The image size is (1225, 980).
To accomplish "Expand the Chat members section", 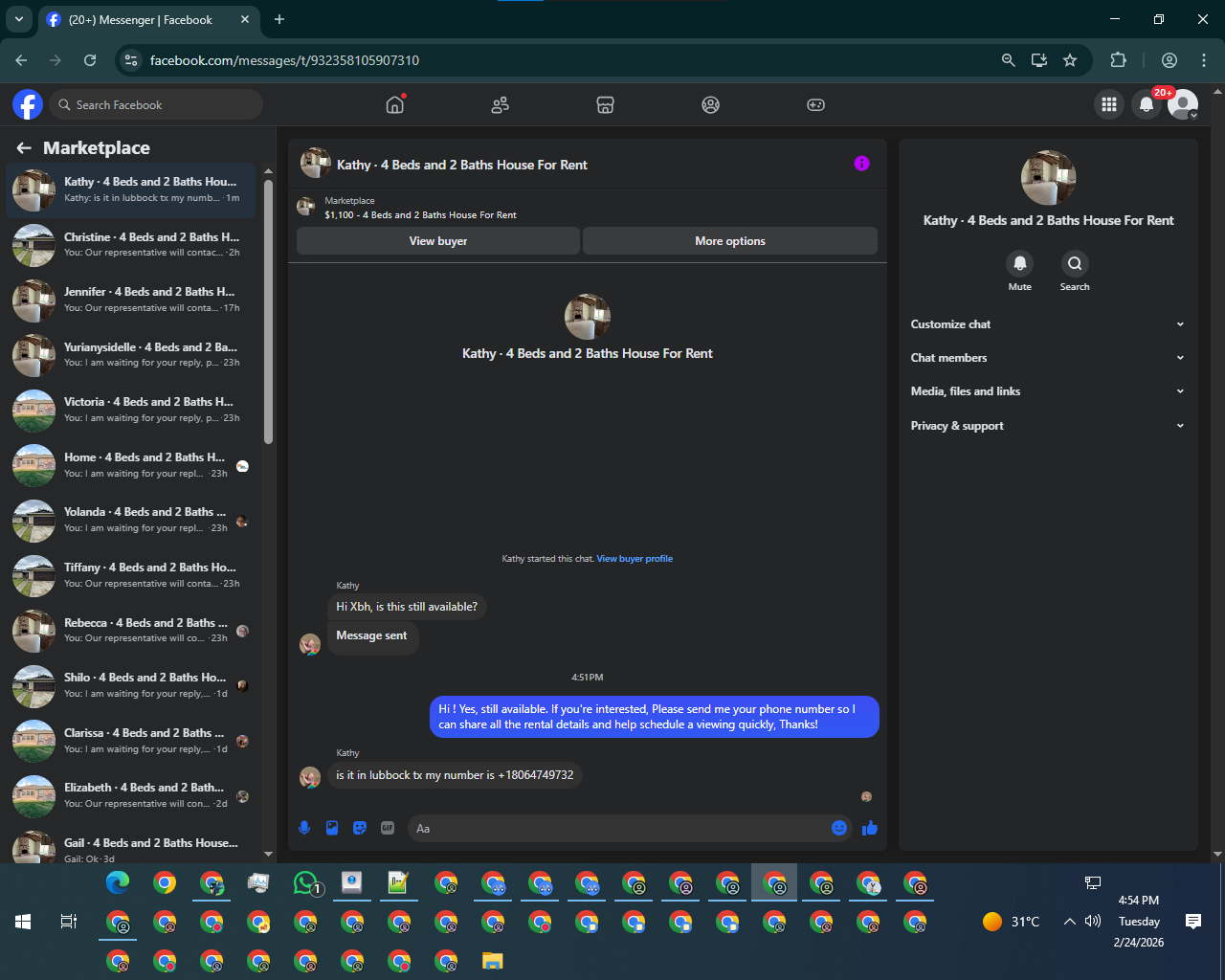I will point(1048,358).
